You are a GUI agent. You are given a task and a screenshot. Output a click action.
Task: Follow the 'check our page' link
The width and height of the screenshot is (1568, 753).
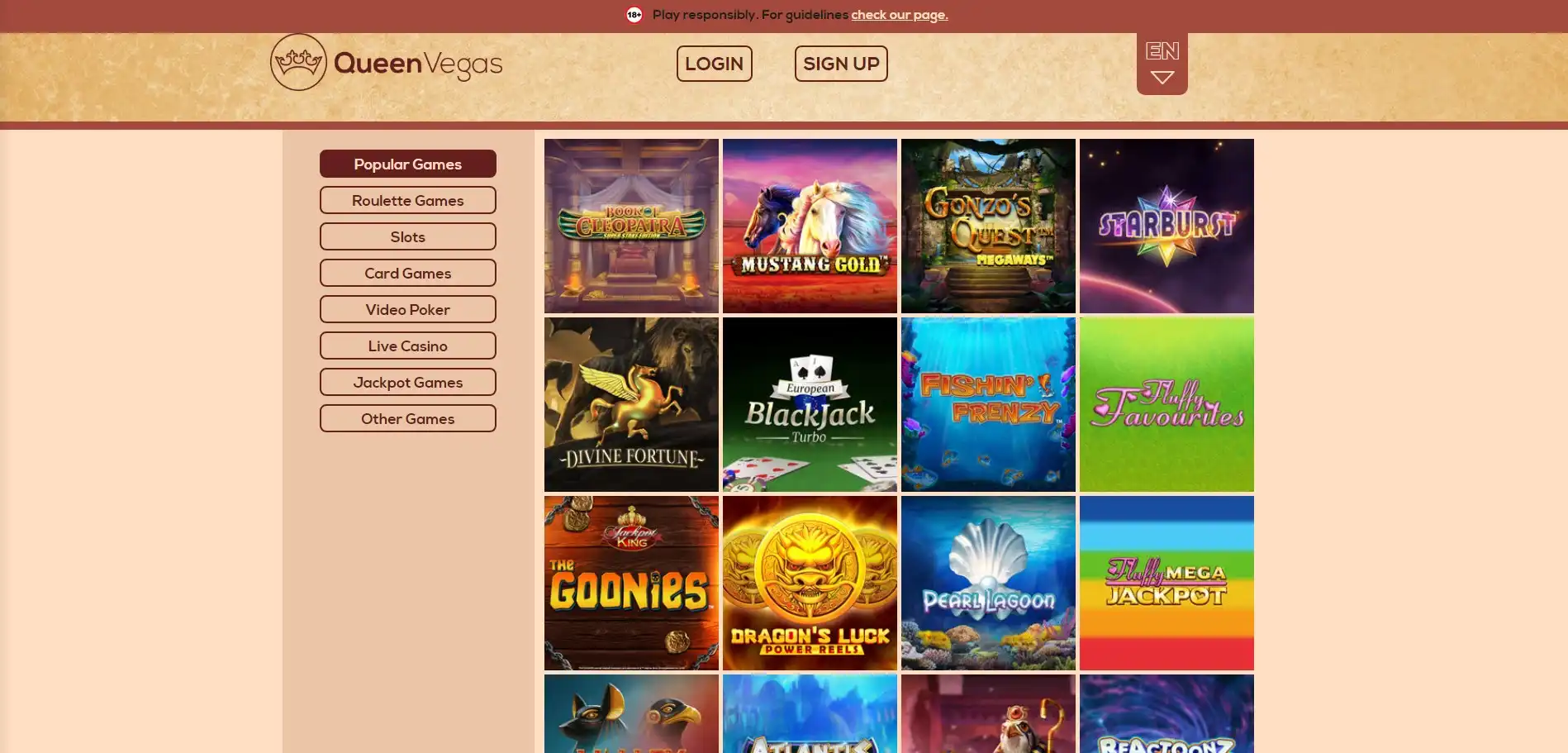coord(899,15)
